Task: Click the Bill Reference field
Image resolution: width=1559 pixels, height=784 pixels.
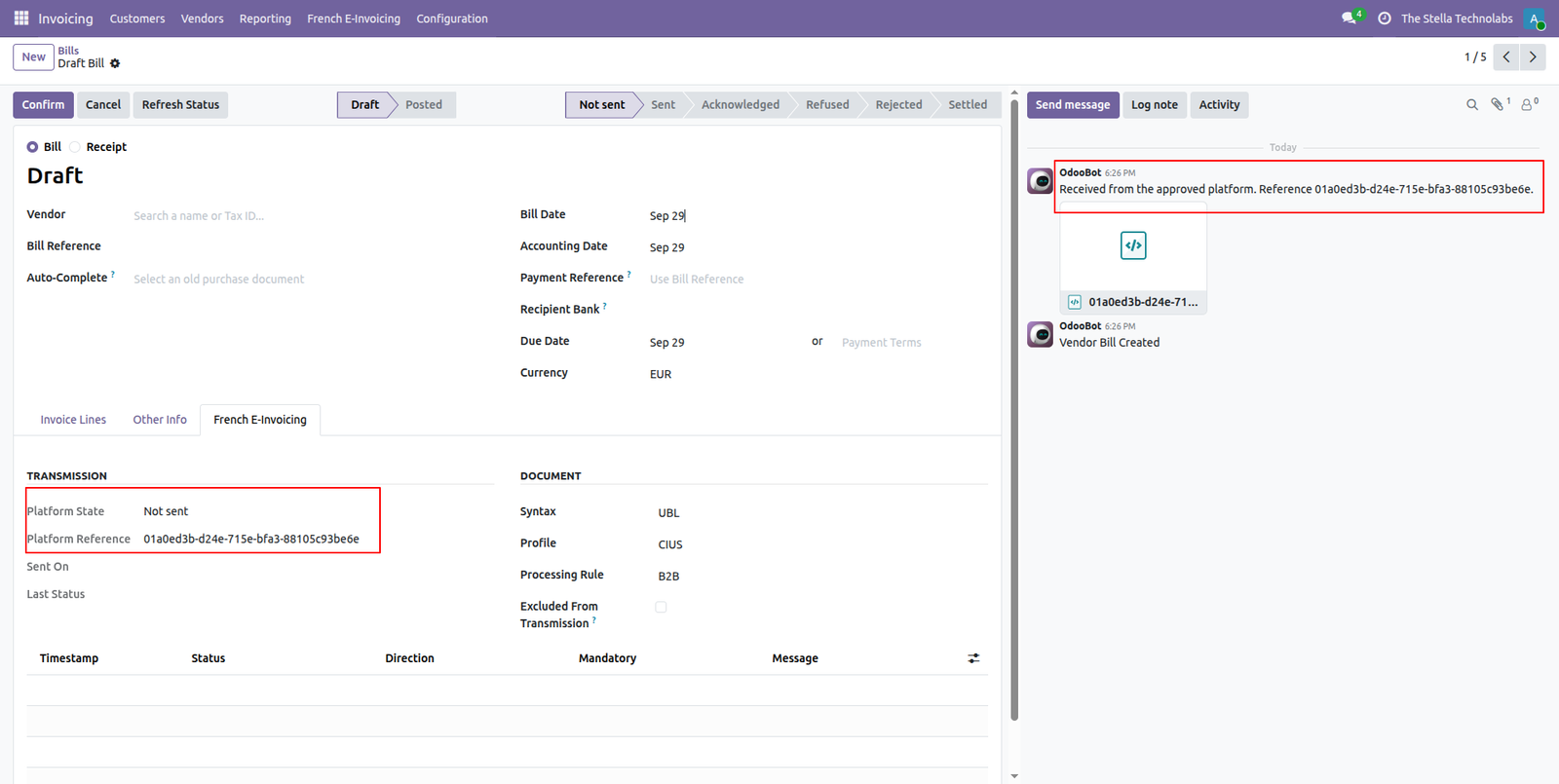Action: [312, 246]
